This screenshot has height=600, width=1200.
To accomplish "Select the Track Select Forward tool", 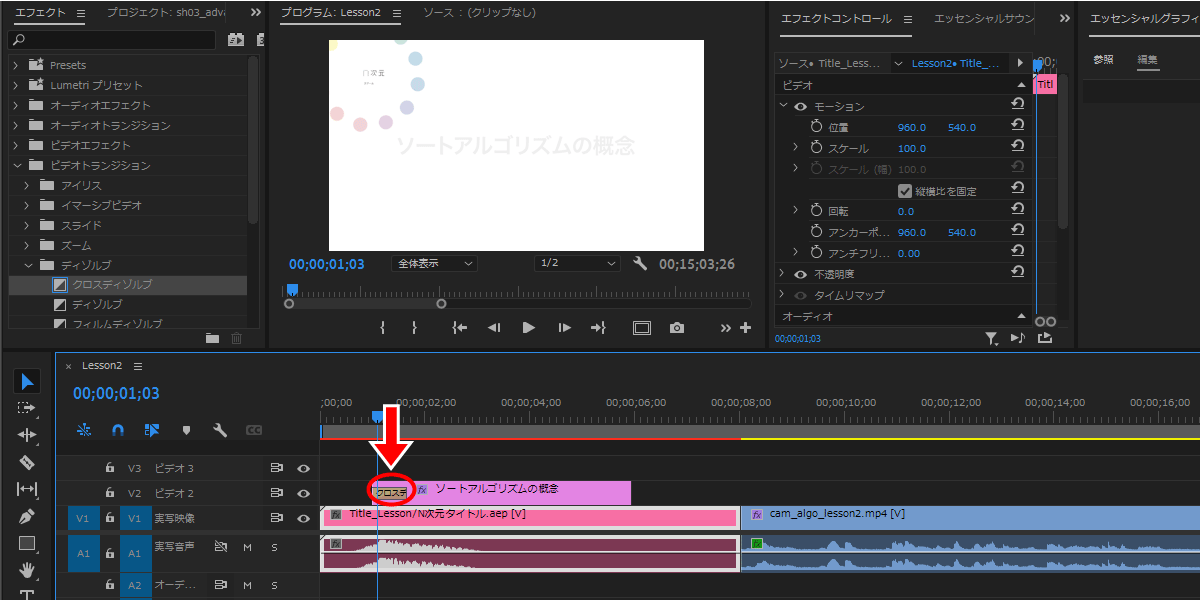I will click(27, 408).
